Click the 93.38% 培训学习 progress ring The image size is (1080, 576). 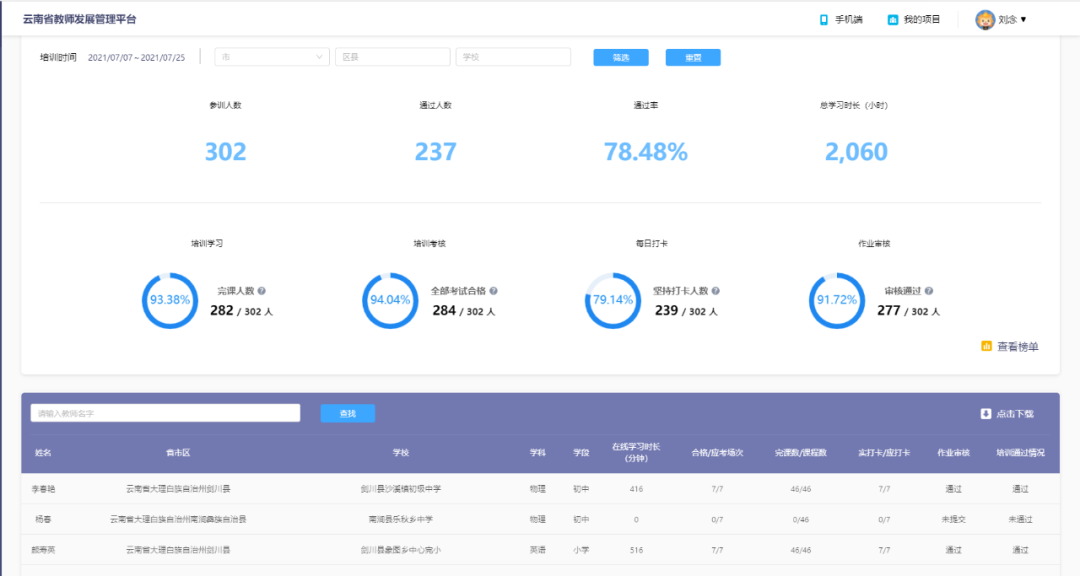[x=170, y=300]
